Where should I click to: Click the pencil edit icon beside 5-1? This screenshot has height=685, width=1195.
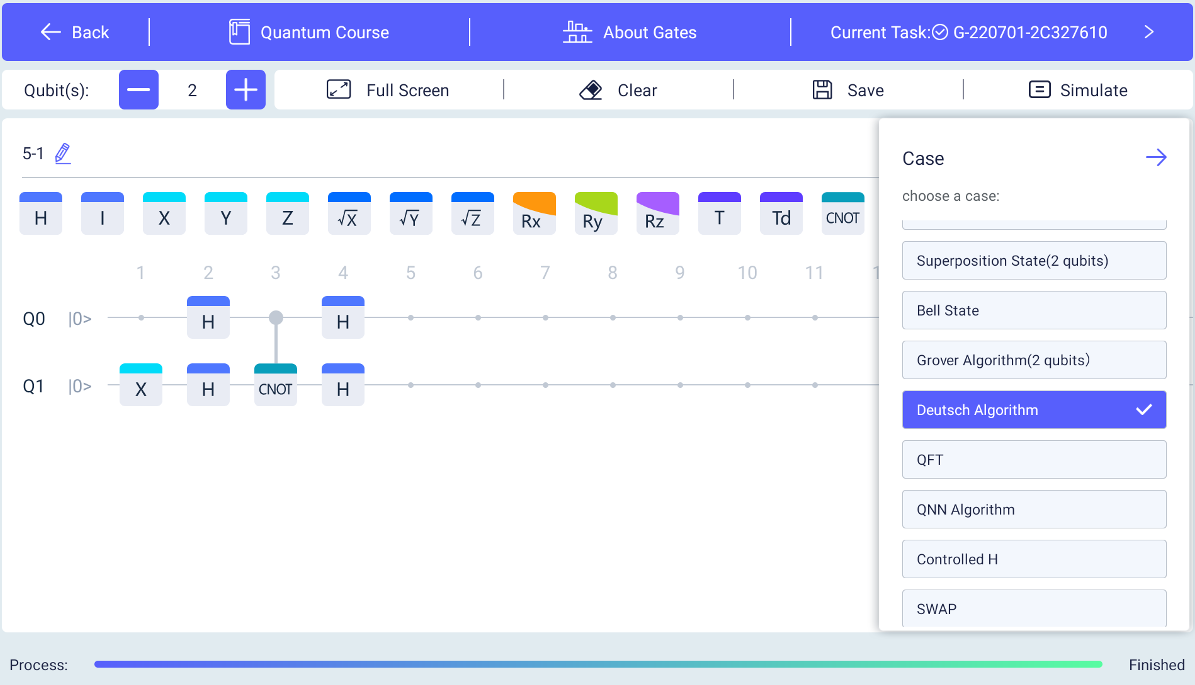pos(63,154)
